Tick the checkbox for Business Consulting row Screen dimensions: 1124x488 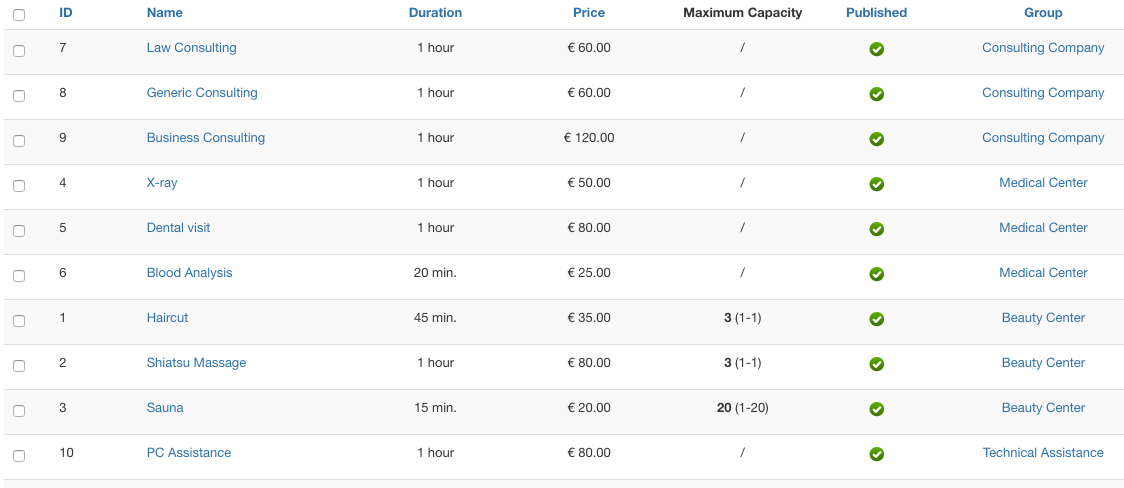[x=19, y=141]
